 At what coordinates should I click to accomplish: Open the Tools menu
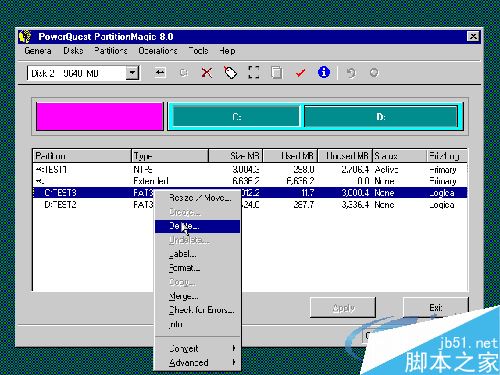point(198,51)
